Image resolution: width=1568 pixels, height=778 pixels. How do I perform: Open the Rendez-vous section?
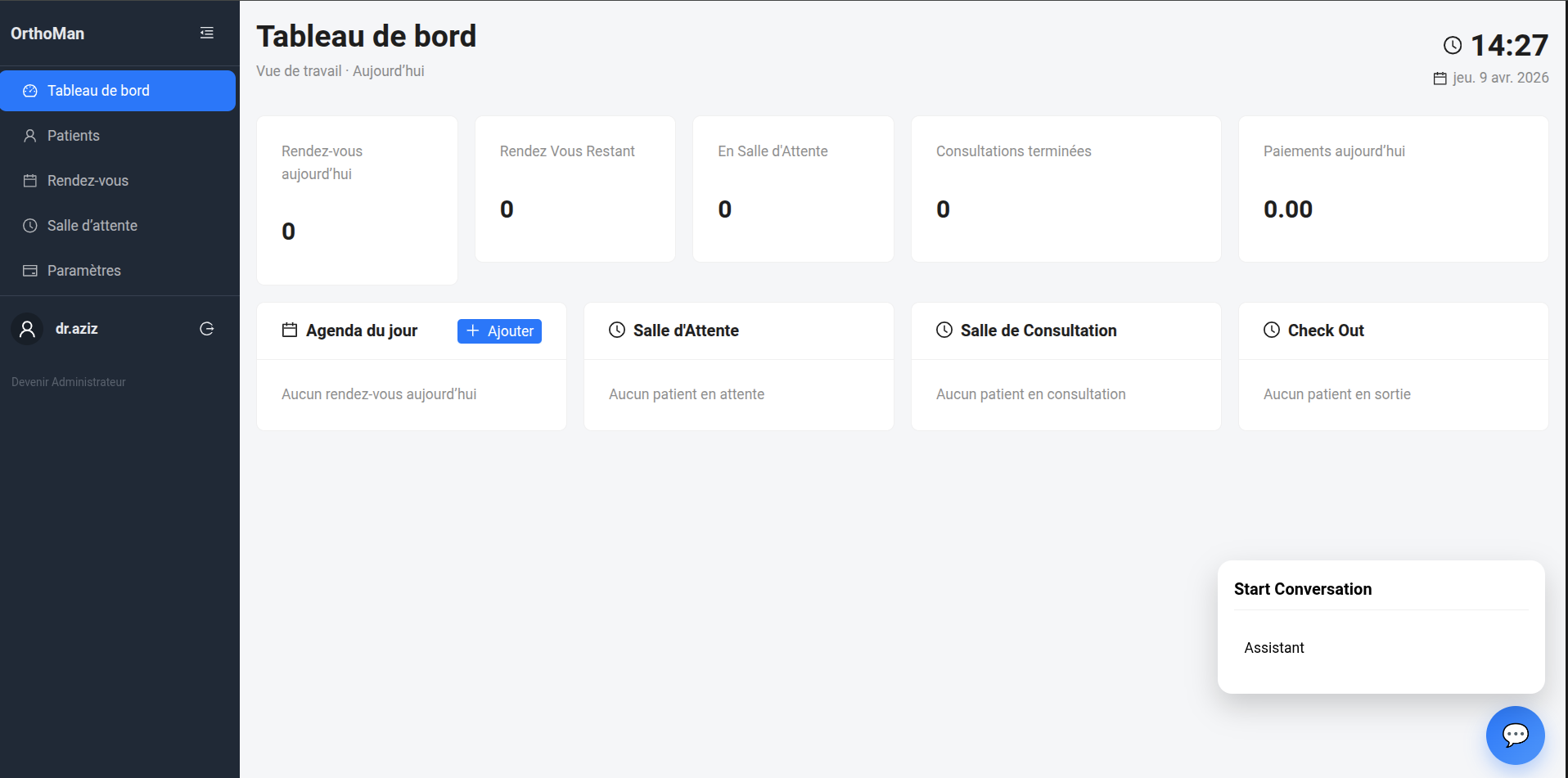118,181
